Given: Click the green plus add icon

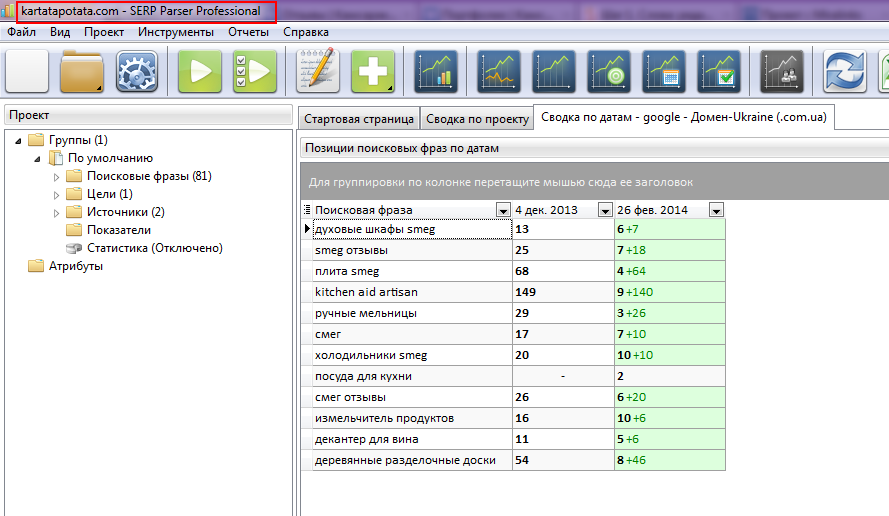Looking at the screenshot, I should [372, 71].
